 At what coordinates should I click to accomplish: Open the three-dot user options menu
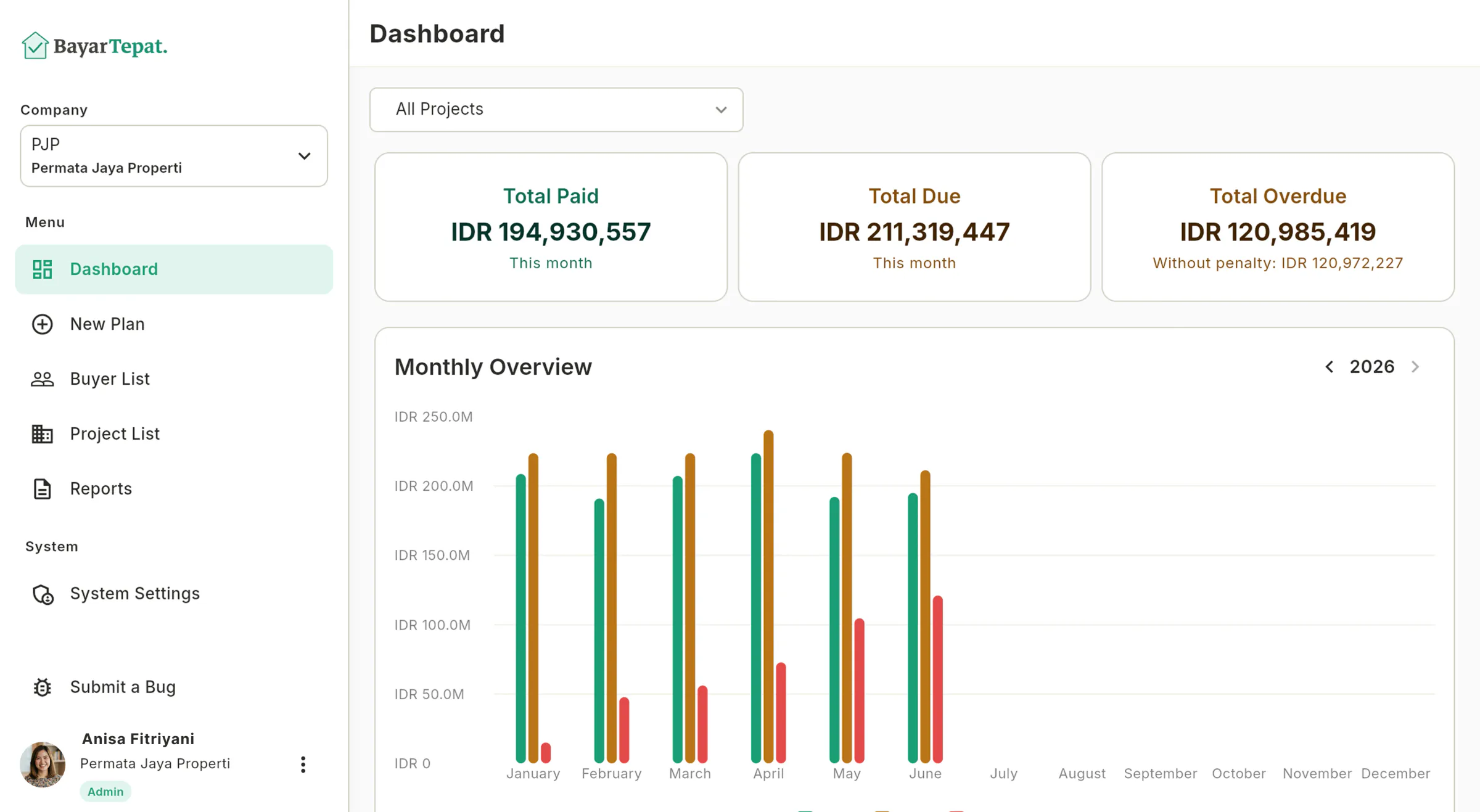pos(303,765)
